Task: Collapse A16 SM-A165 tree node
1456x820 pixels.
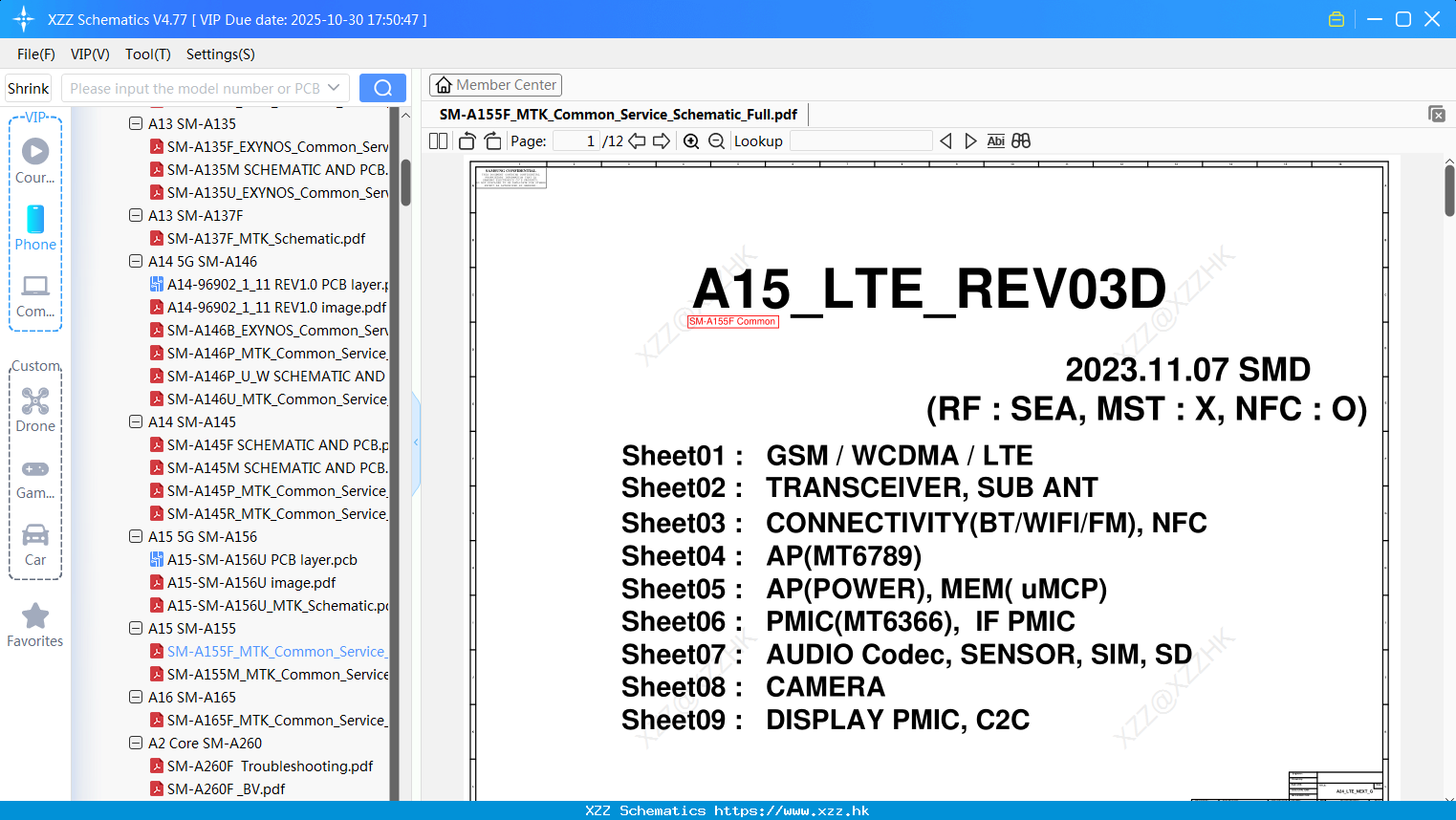Action: point(136,697)
